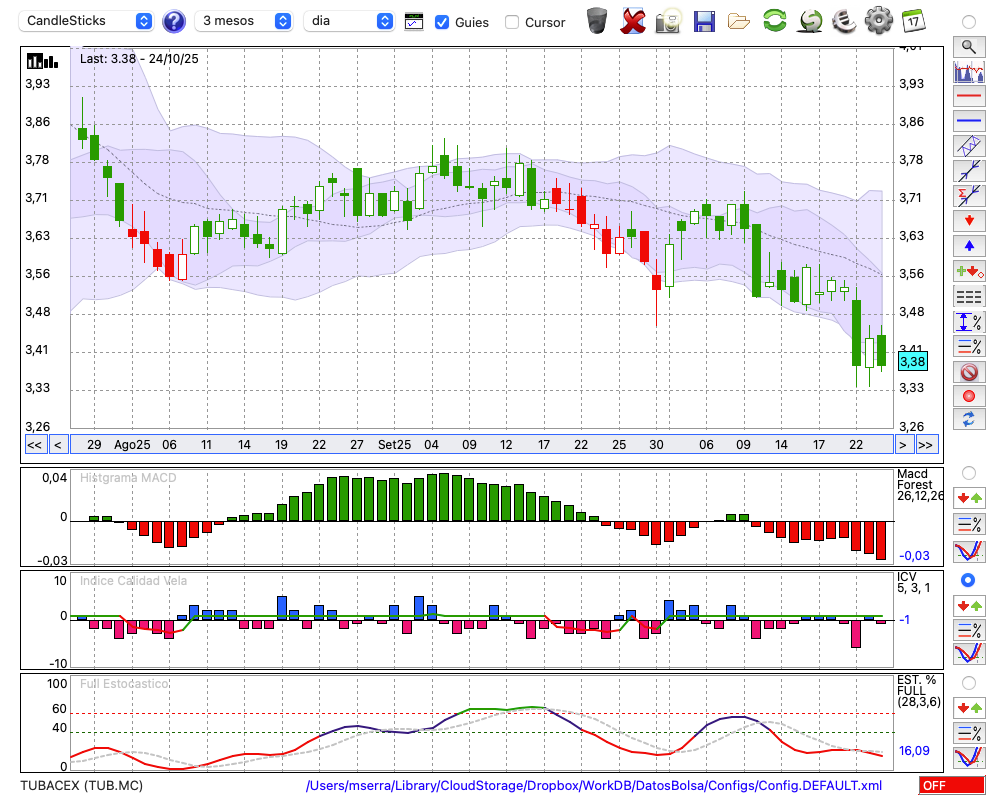
Task: Click the ICV panel curve chart button
Action: (x=969, y=653)
